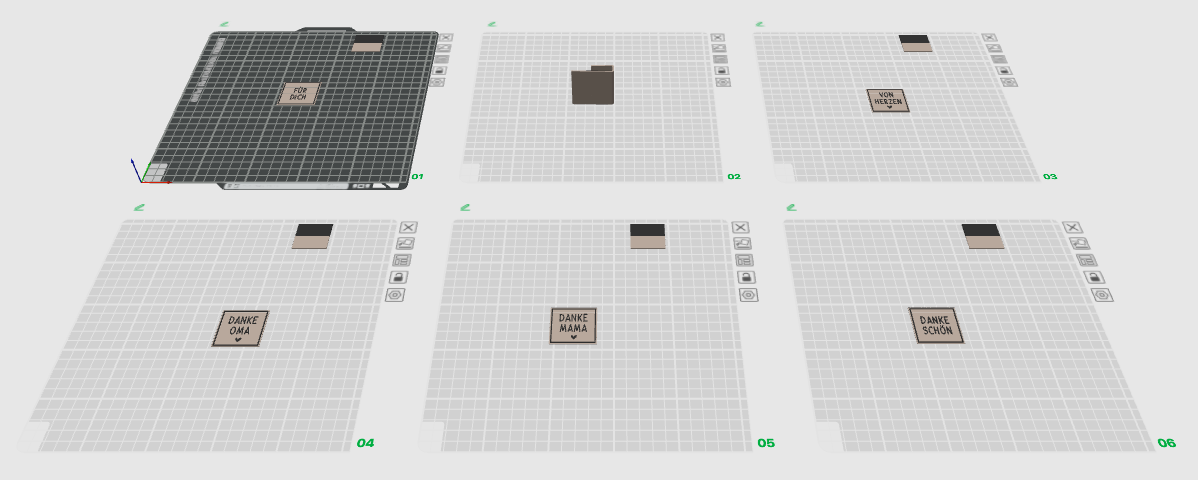Image resolution: width=1198 pixels, height=480 pixels.
Task: Toggle the lock on plate 06
Action: pos(1094,277)
